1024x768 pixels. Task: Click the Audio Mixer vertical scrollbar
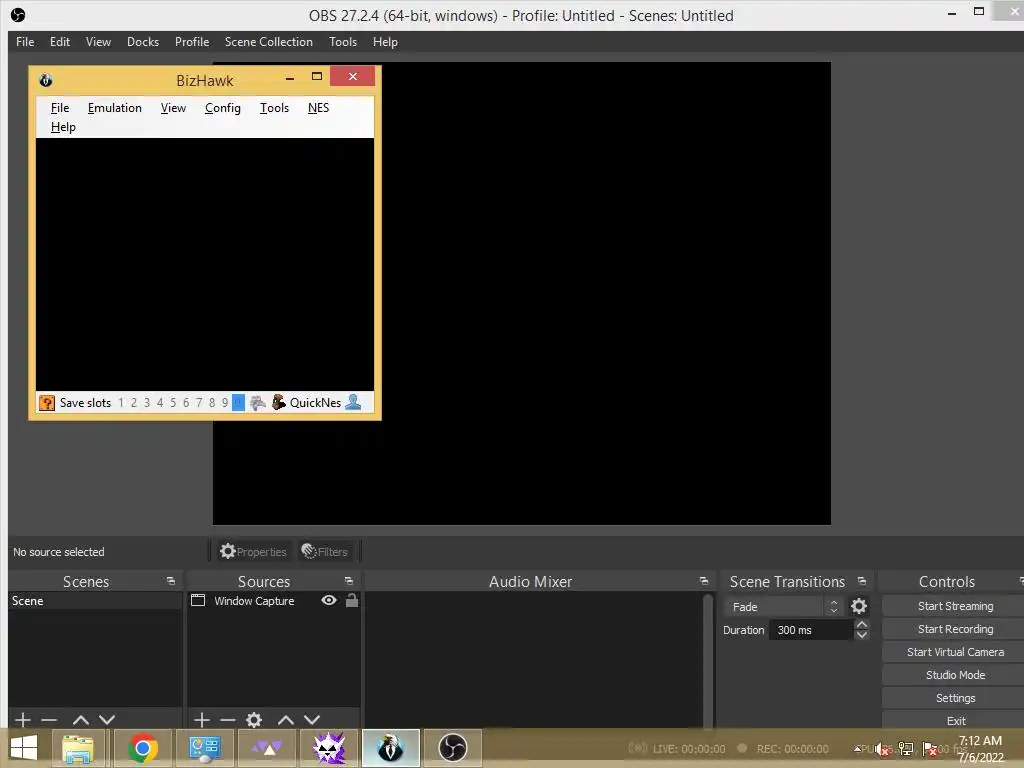[x=707, y=660]
